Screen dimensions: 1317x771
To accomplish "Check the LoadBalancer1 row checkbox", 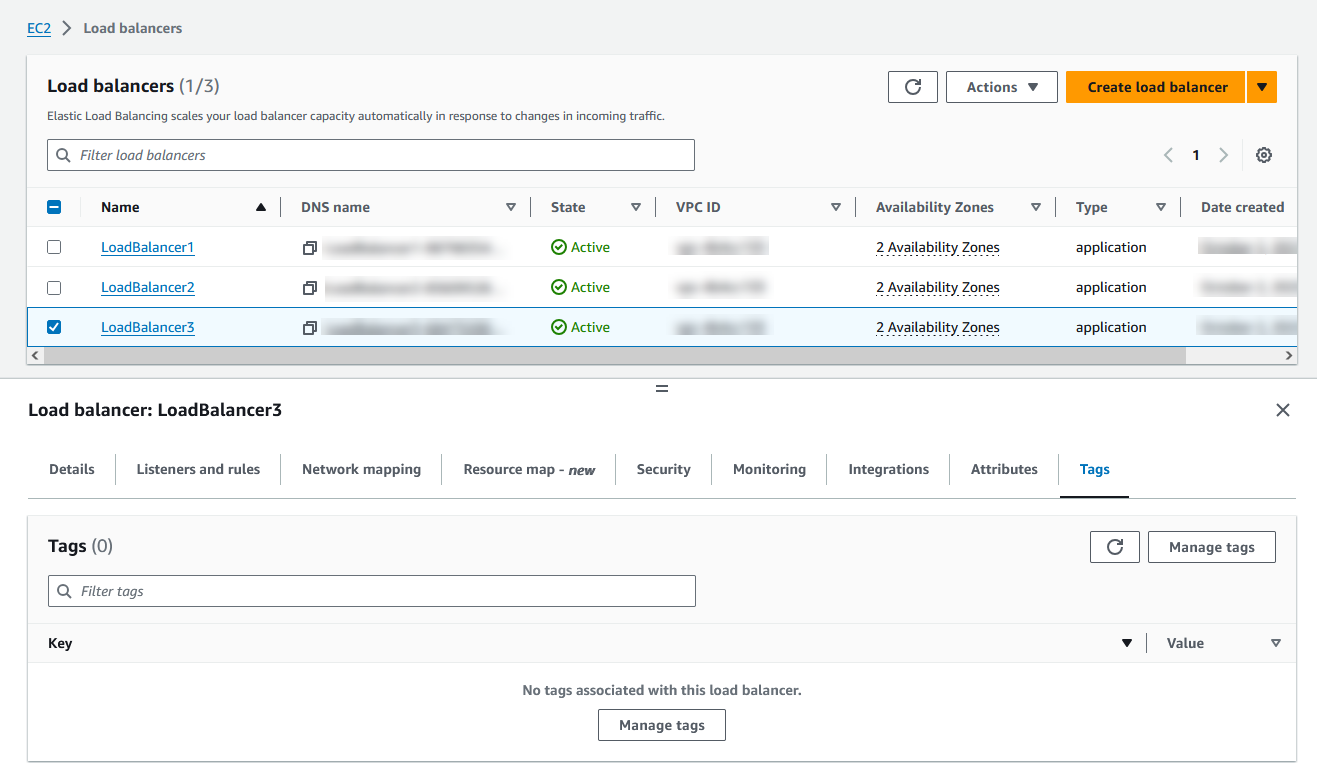I will [54, 247].
